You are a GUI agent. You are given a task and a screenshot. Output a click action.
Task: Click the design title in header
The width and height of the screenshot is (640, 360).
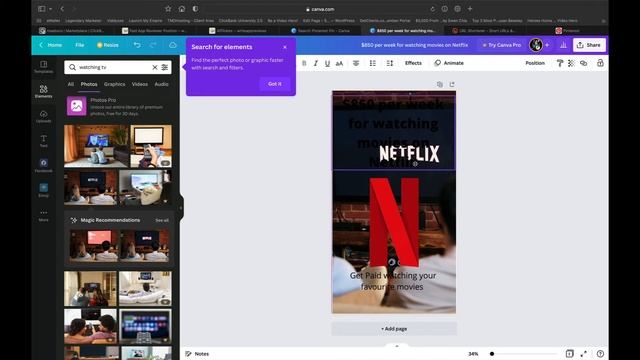tap(414, 45)
